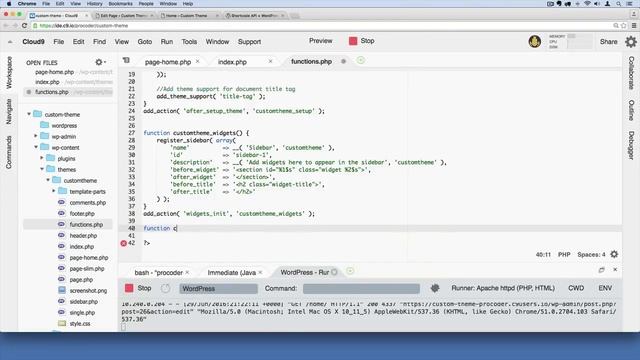The width and height of the screenshot is (640, 360).
Task: Collapse the themes folder
Action: tap(42, 169)
